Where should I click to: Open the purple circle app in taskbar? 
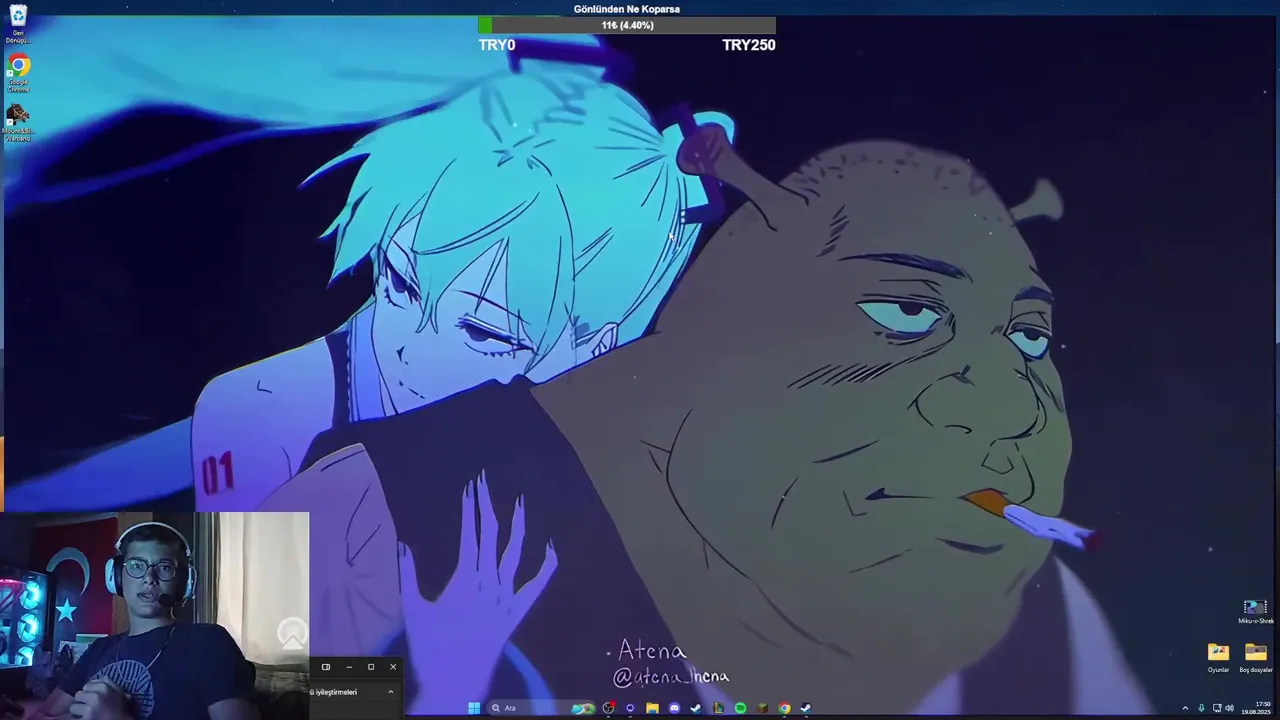[x=630, y=708]
